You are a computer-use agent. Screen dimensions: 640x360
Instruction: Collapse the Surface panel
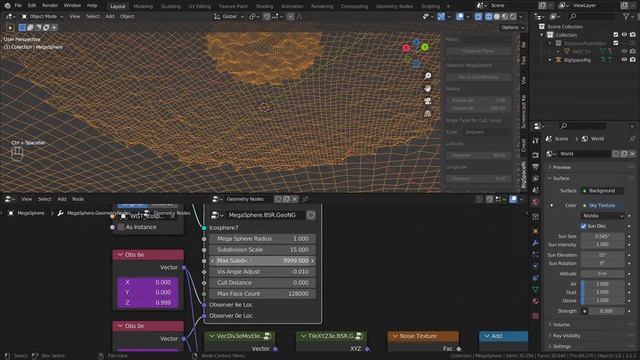561,178
